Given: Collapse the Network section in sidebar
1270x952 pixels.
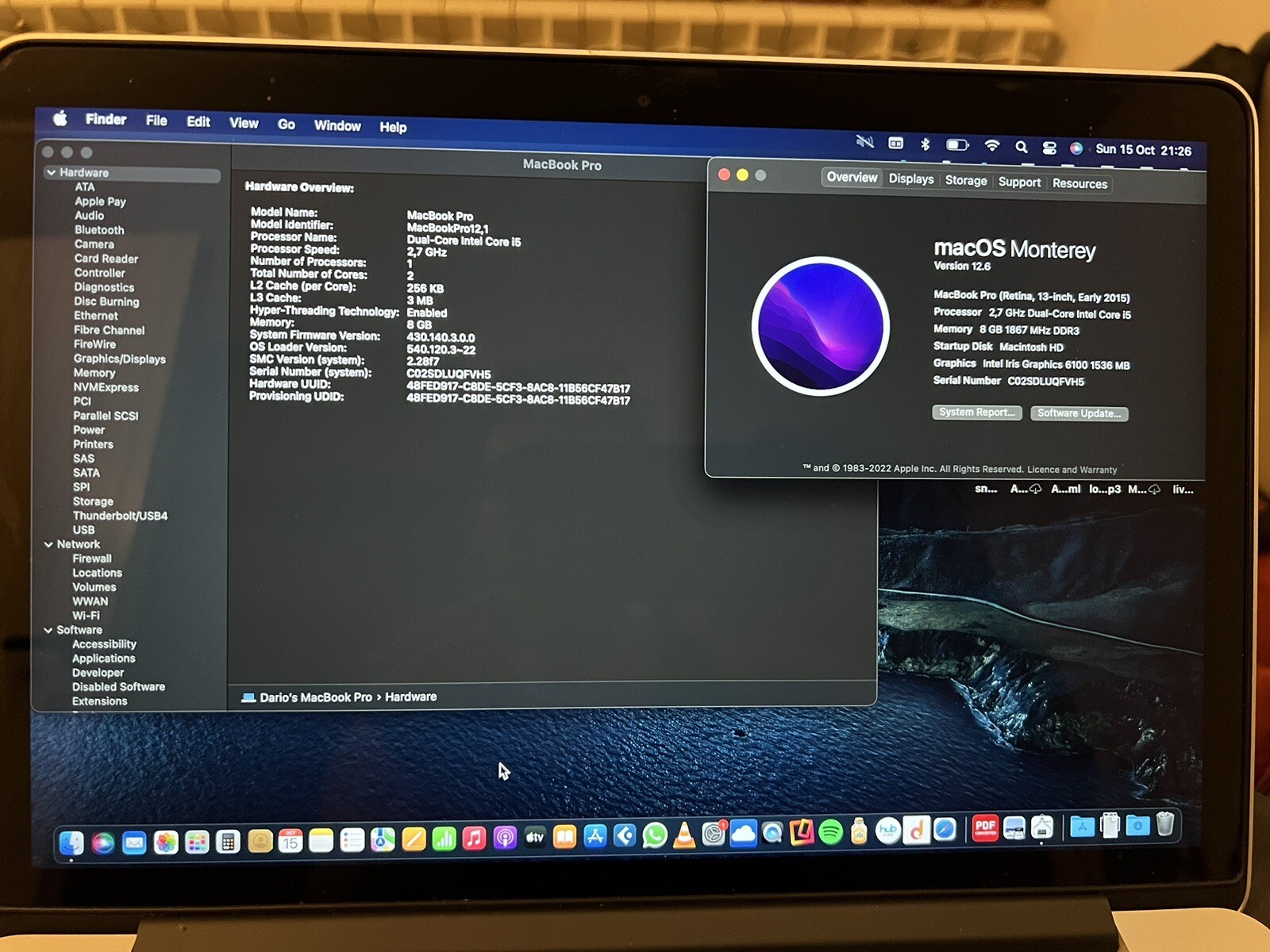Looking at the screenshot, I should point(48,544).
